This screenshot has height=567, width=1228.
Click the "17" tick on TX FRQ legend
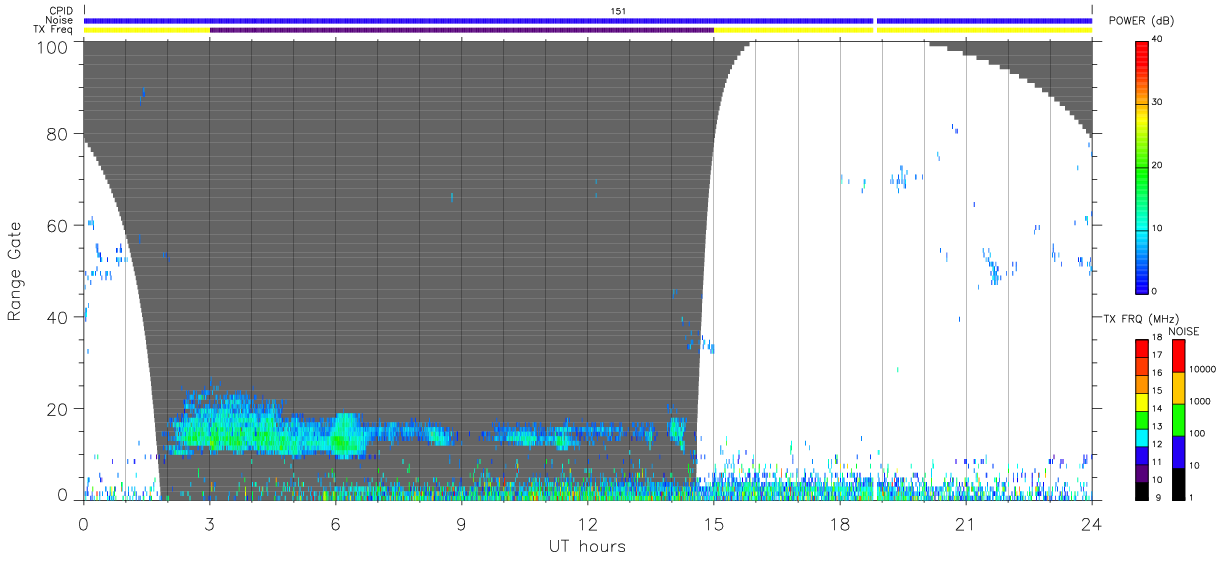tap(1156, 355)
